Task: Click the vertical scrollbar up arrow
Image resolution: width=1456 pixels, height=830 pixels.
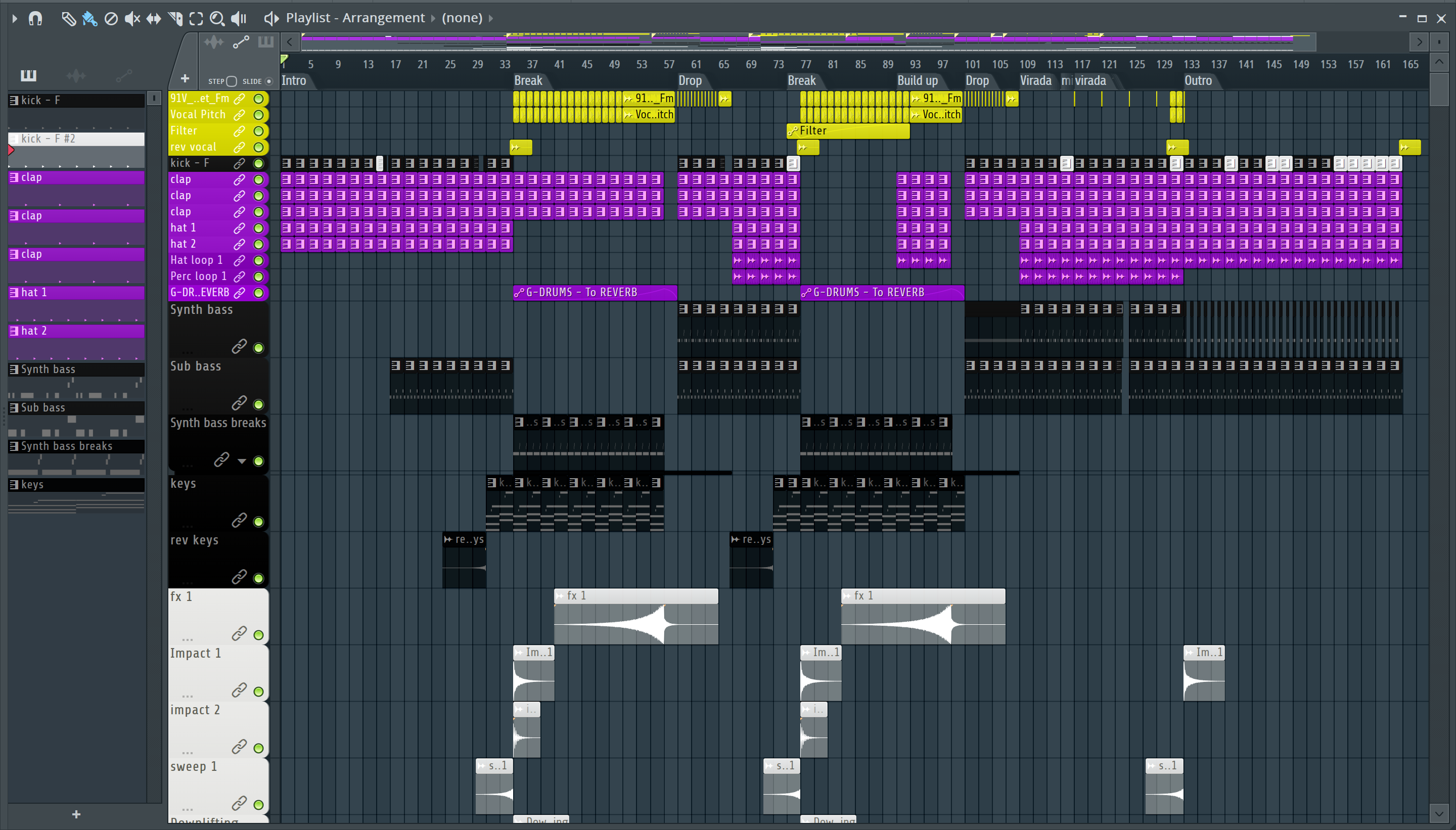Action: [1439, 62]
